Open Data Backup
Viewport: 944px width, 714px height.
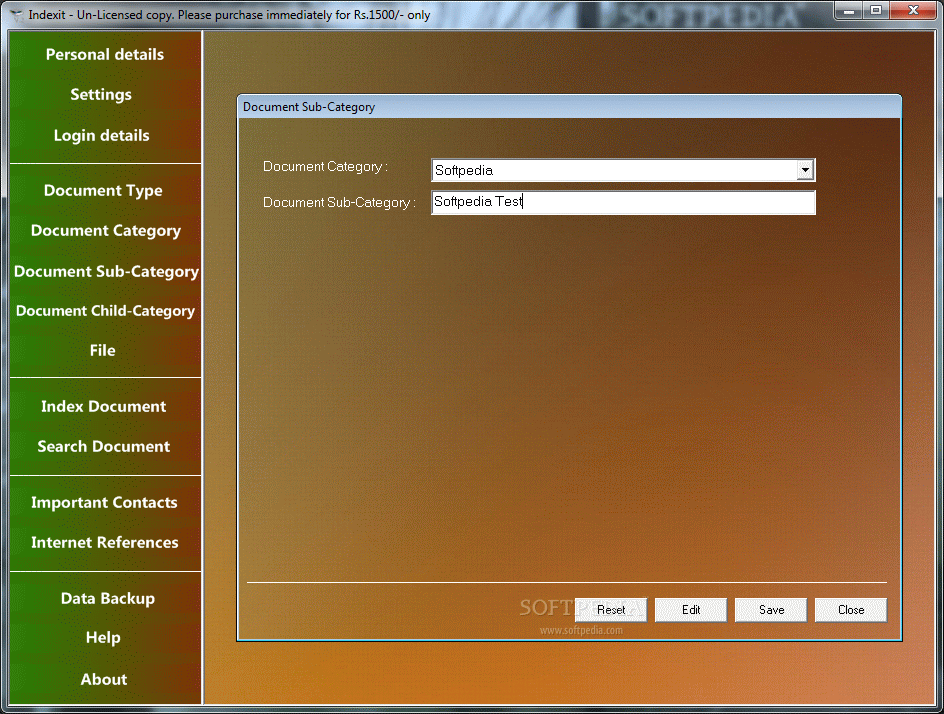(108, 598)
